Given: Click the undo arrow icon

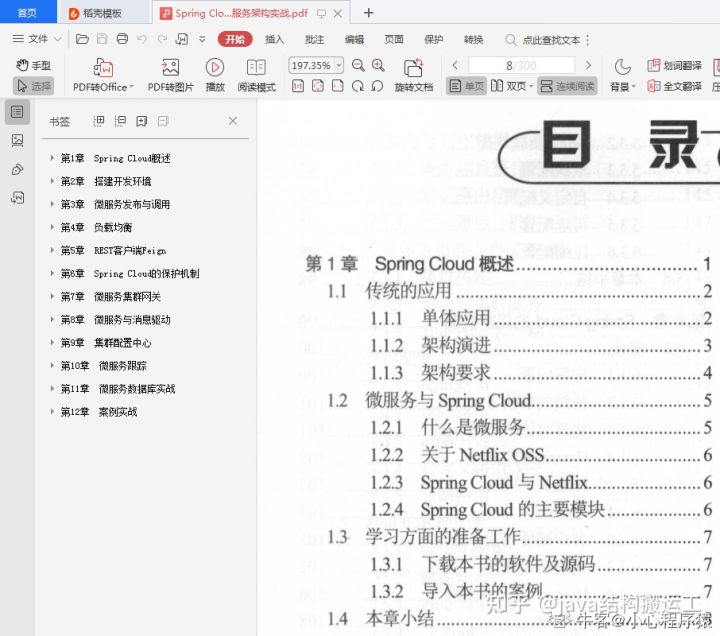Looking at the screenshot, I should pos(142,39).
